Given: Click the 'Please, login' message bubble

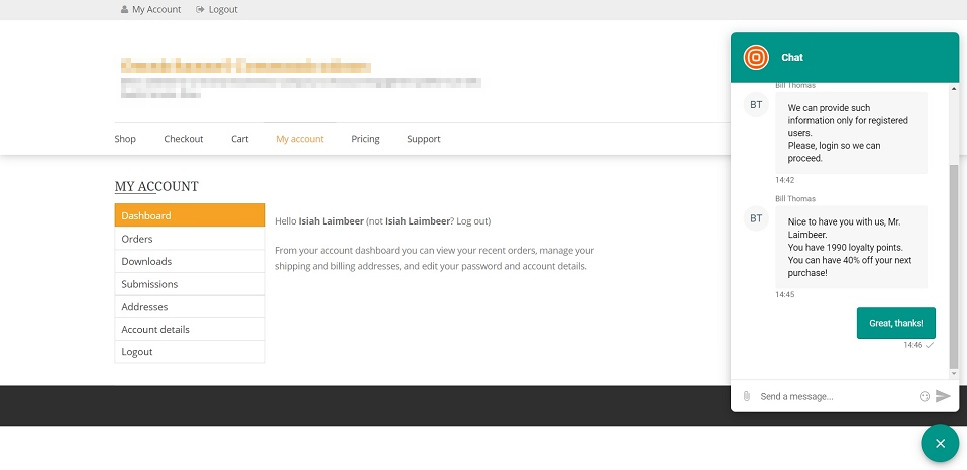Looking at the screenshot, I should click(x=851, y=133).
